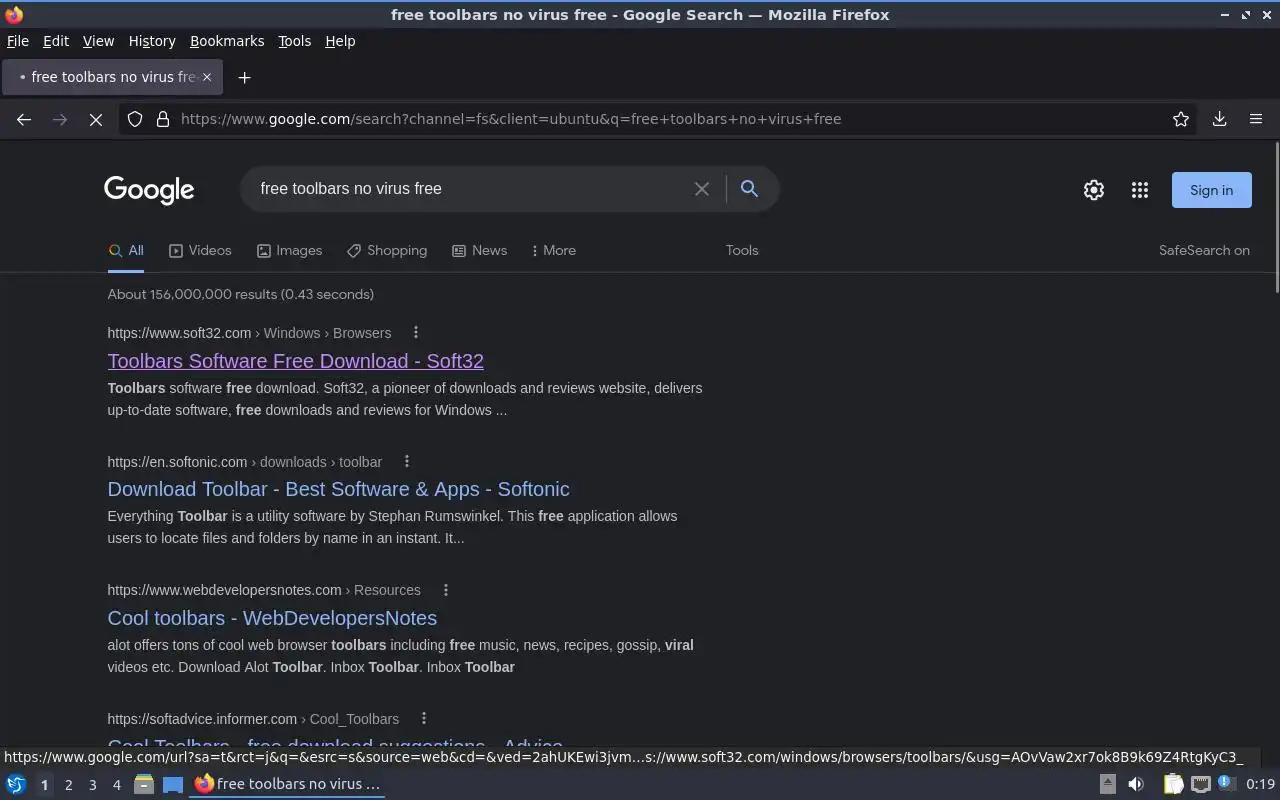Show the desktop from taskbar

pos(173,784)
